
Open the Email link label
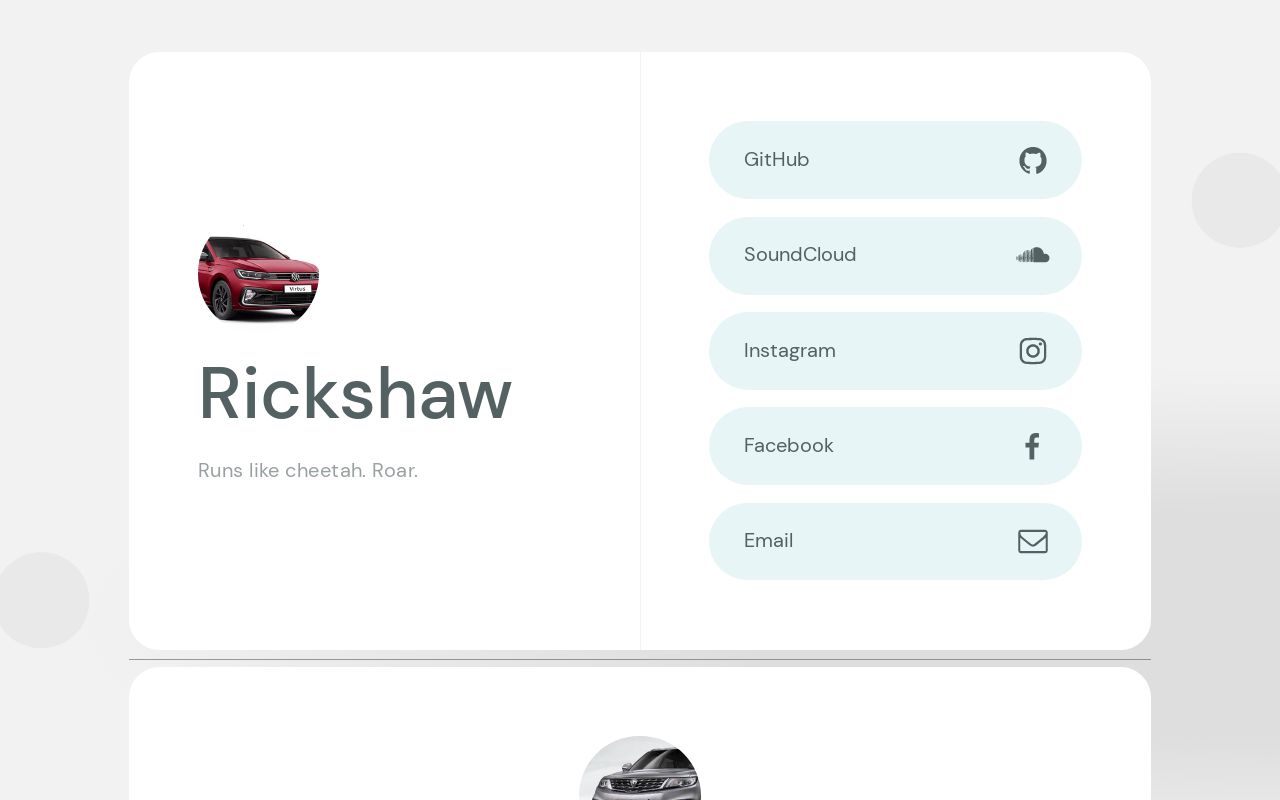(769, 541)
